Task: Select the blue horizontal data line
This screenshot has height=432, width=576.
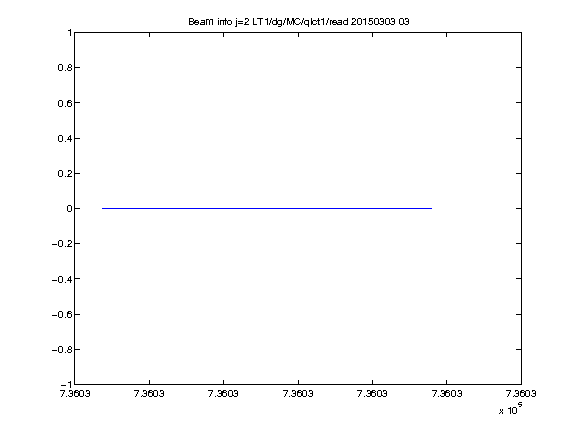Action: 267,208
